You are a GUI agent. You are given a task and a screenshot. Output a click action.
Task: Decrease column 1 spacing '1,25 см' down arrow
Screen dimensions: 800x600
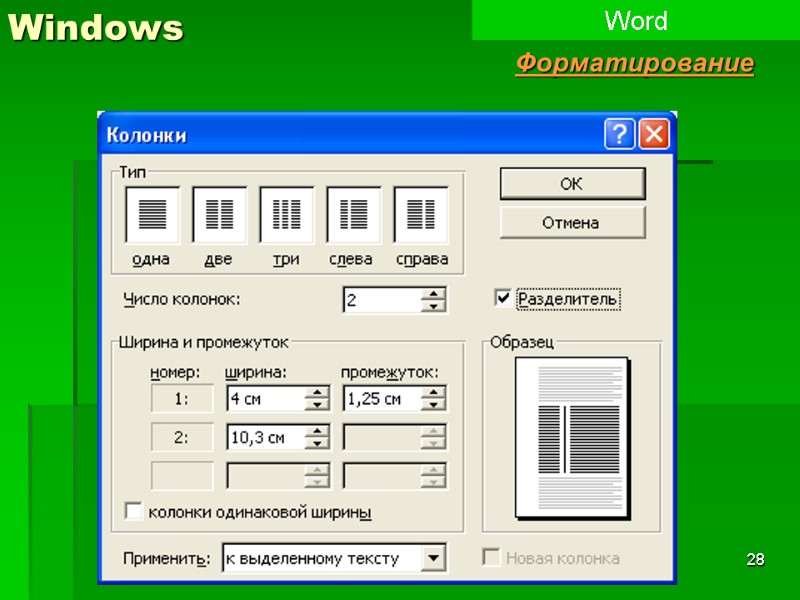433,405
